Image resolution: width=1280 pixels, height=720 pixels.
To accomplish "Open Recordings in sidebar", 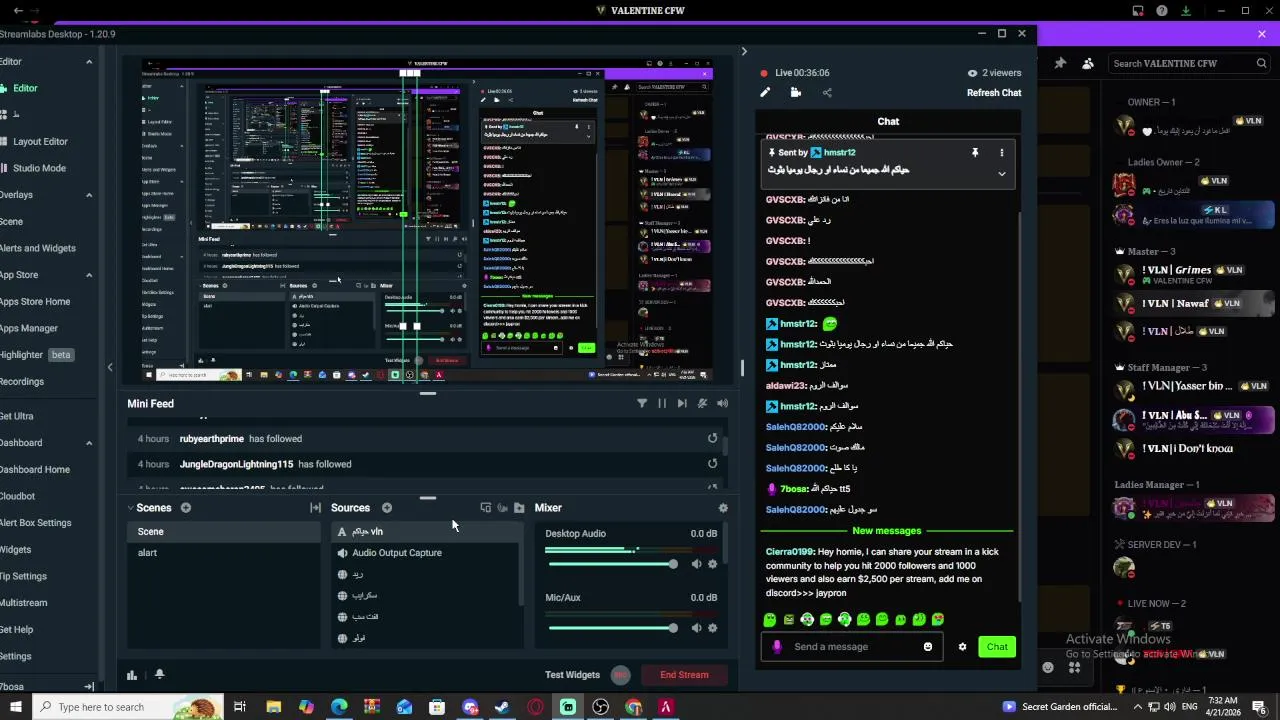I will point(22,382).
